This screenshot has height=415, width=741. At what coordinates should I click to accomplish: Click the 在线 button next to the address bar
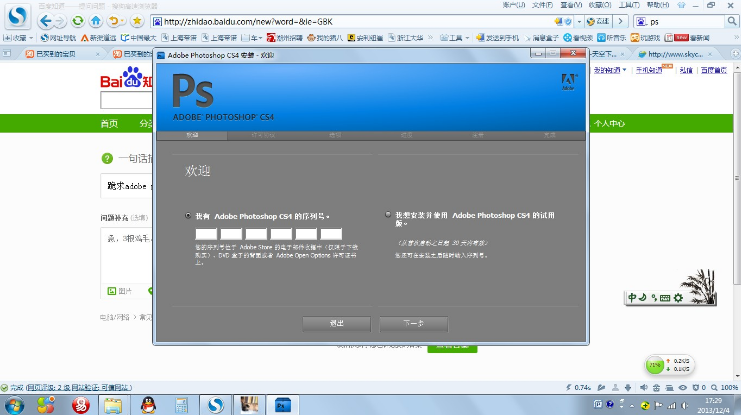(598, 21)
